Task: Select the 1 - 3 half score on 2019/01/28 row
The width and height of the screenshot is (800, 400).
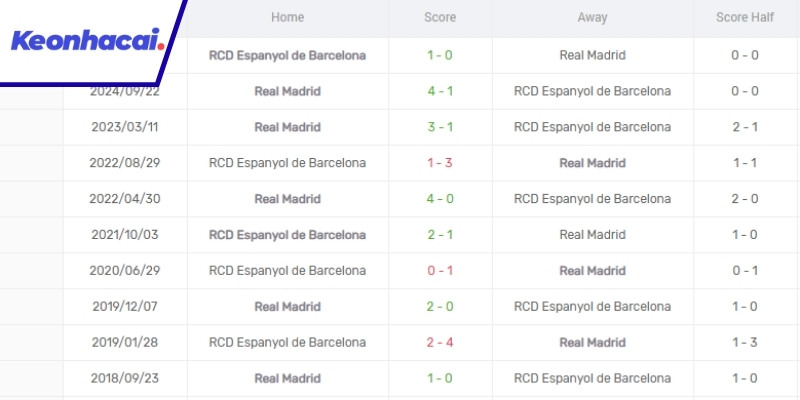Action: coord(742,343)
